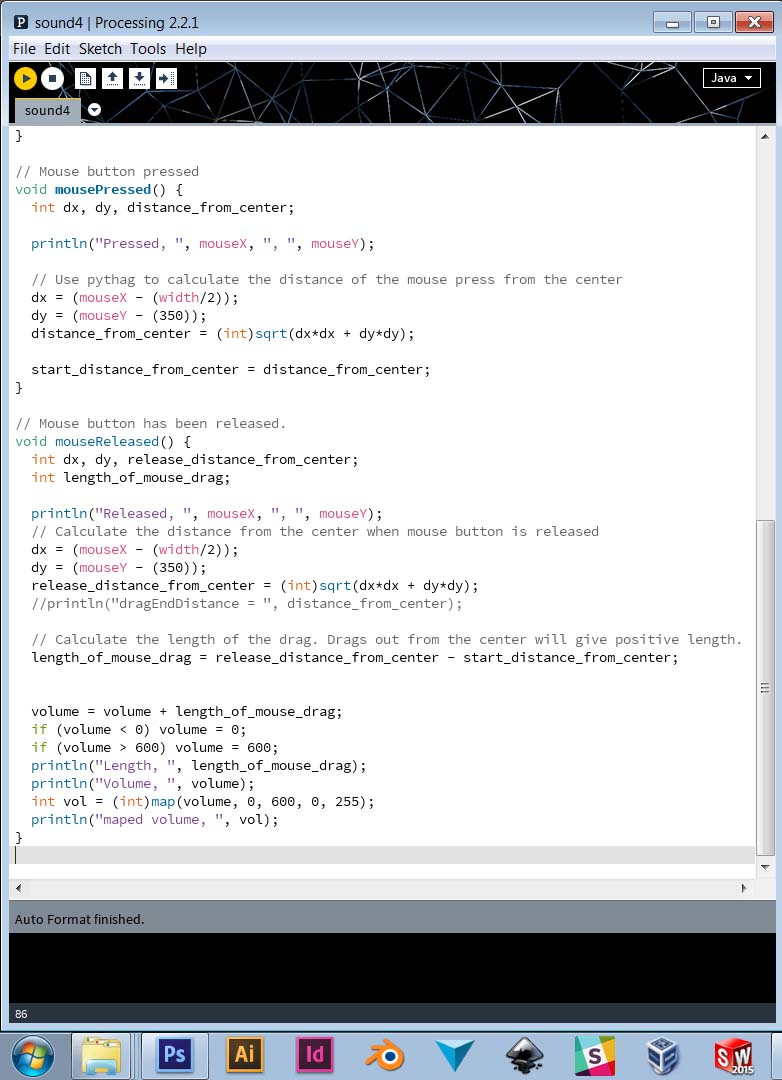782x1080 pixels.
Task: Open the Edit menu
Action: (57, 49)
